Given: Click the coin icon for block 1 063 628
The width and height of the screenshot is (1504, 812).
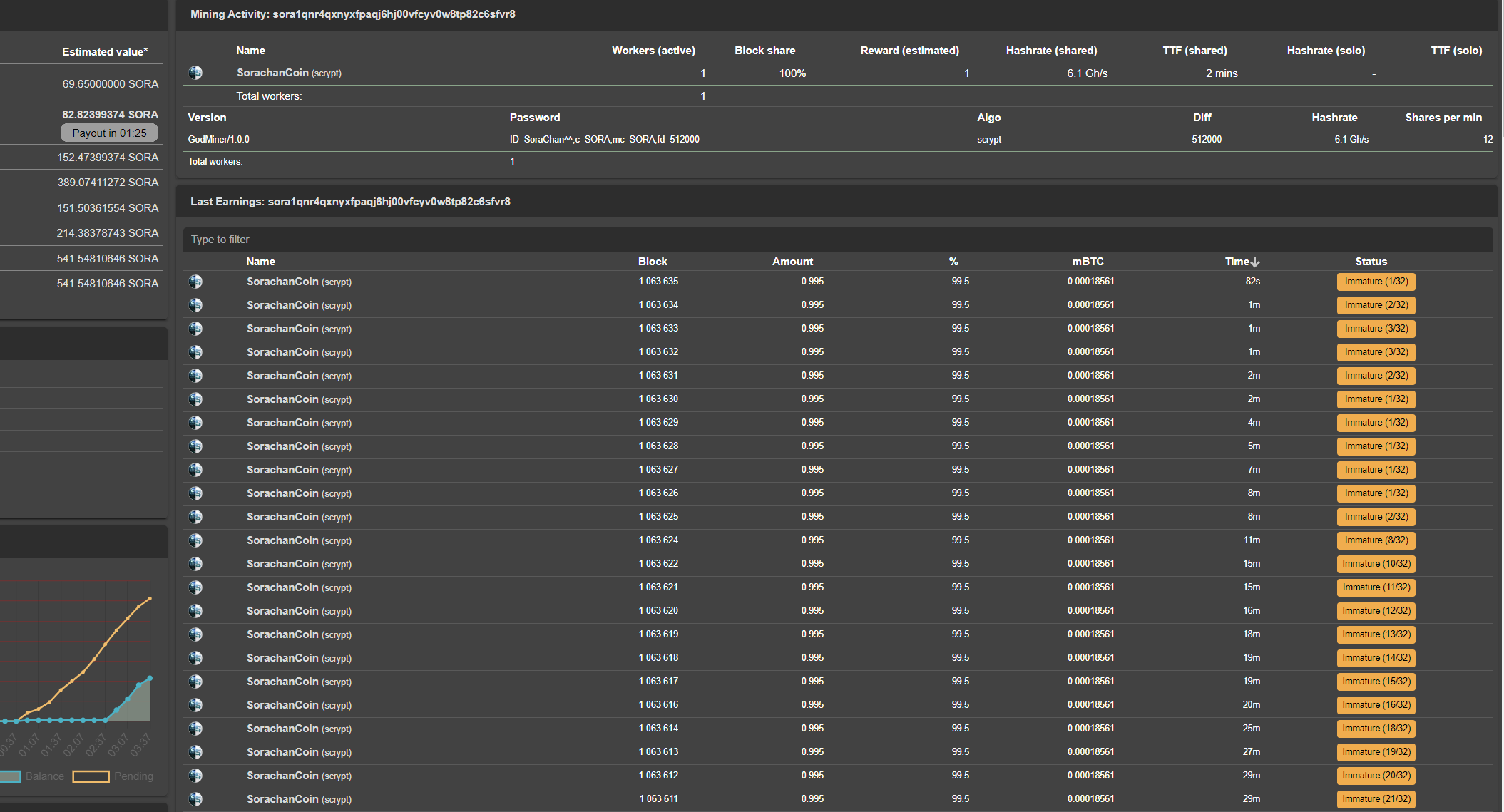Looking at the screenshot, I should [195, 446].
